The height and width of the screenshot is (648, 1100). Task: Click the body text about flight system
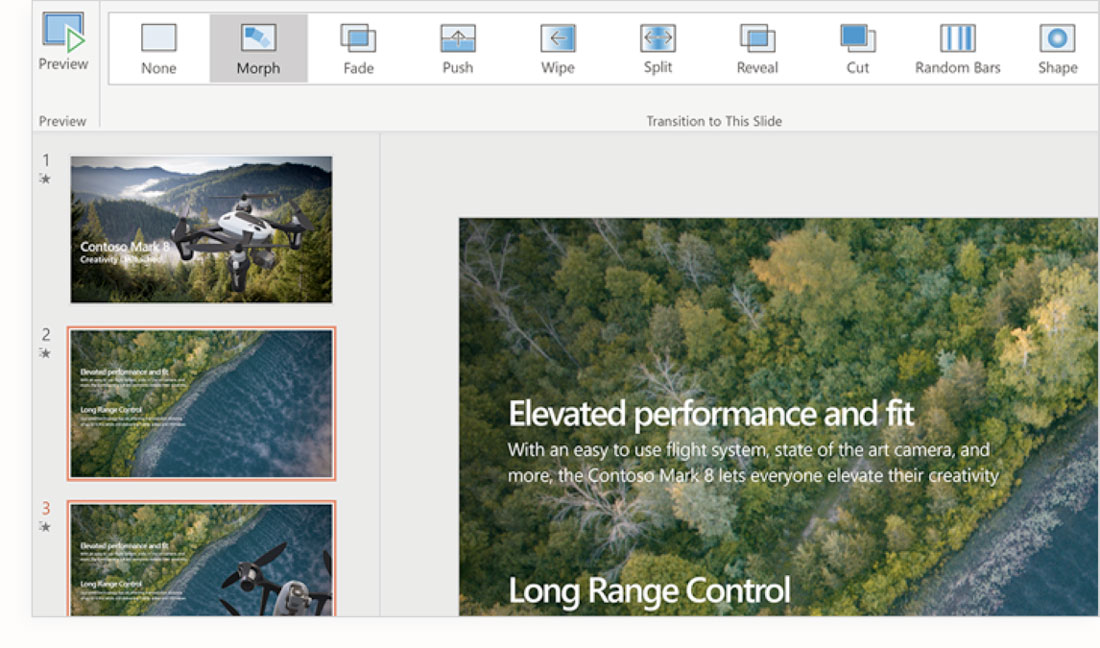[x=753, y=462]
